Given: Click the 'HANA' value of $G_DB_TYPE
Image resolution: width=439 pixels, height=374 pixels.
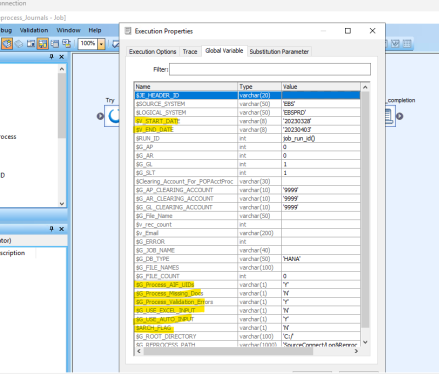Looking at the screenshot, I should tap(292, 259).
